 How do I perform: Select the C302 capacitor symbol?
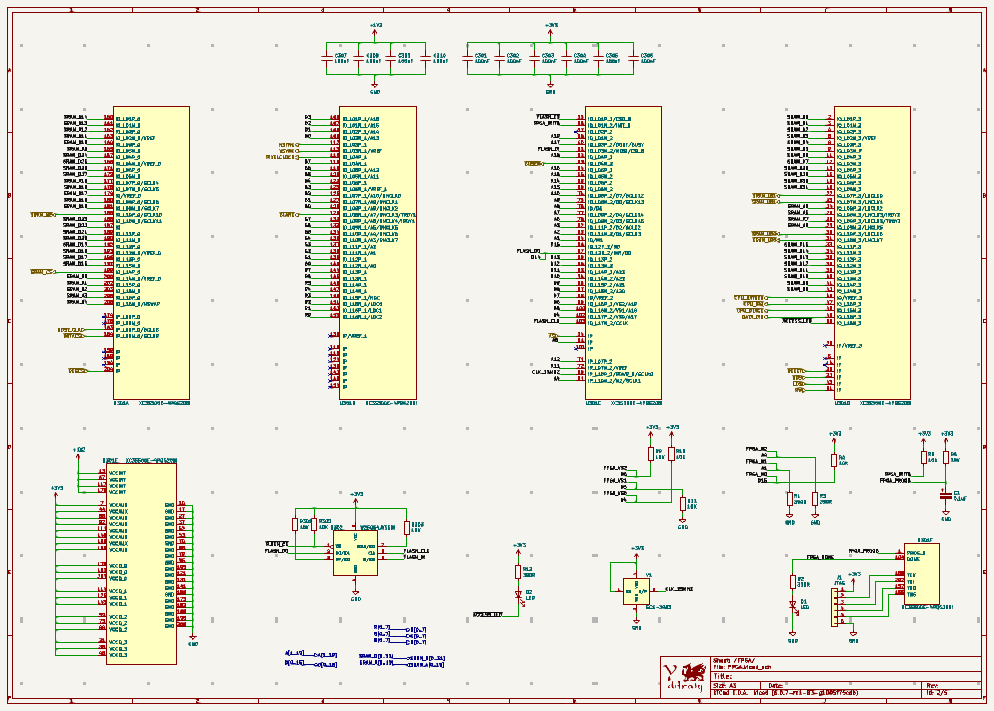[x=500, y=58]
